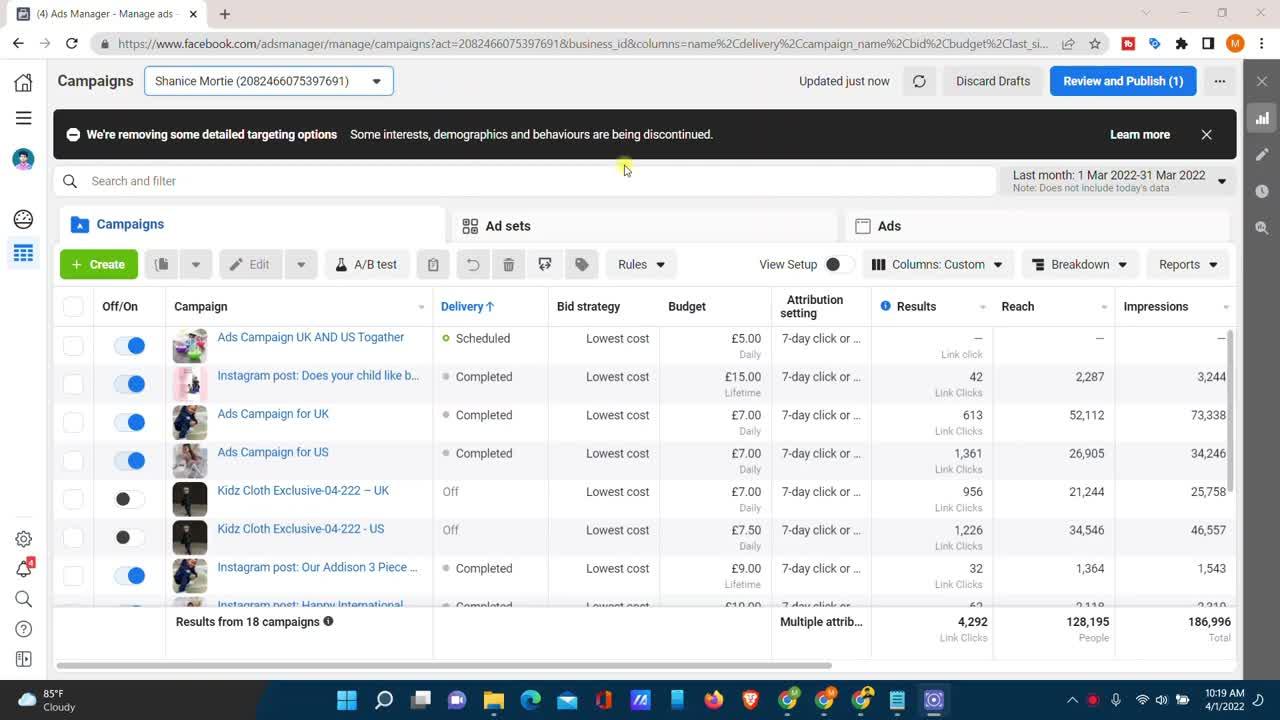This screenshot has height=720, width=1280.
Task: Click the Delete trash toolbar icon
Action: tap(508, 264)
